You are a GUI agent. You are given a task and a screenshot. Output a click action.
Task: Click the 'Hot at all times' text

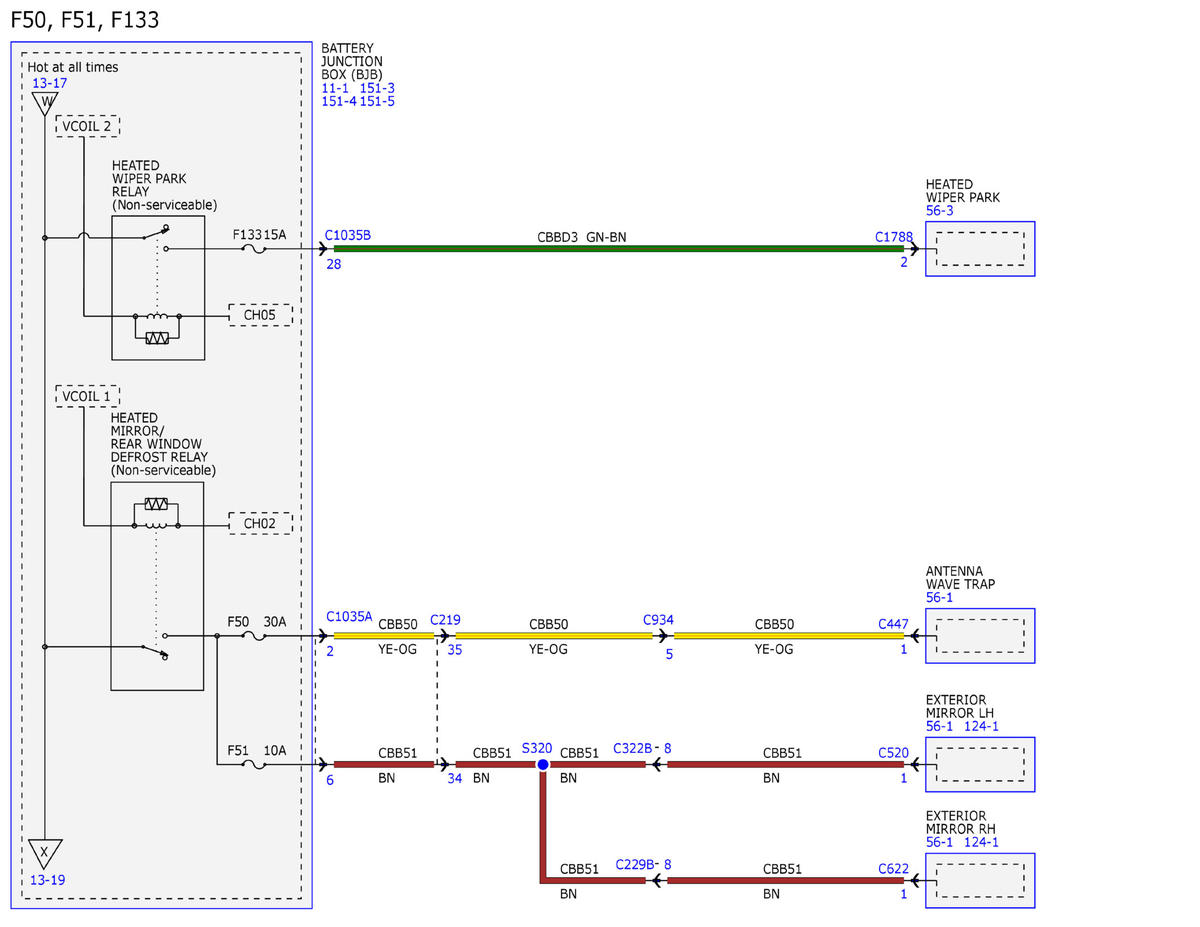[x=73, y=68]
